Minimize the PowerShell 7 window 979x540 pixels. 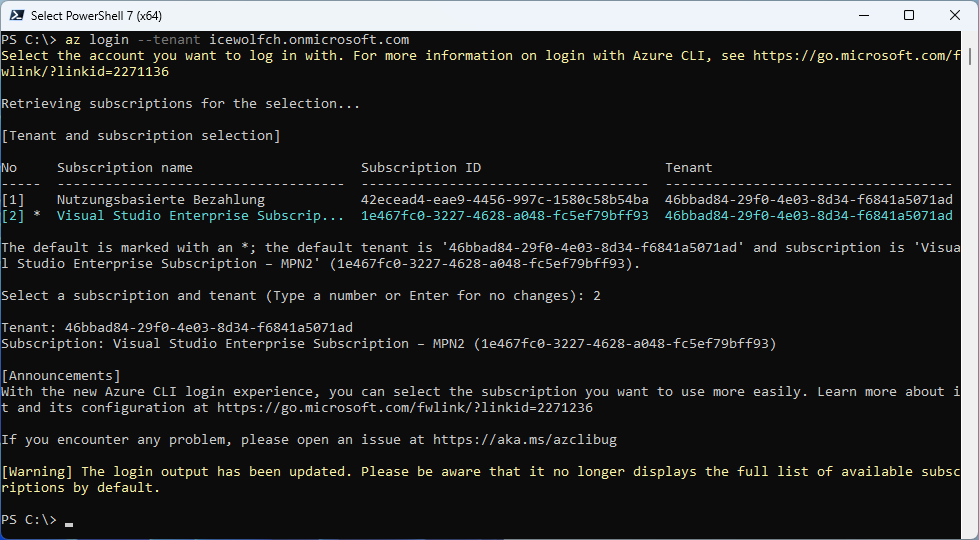864,15
